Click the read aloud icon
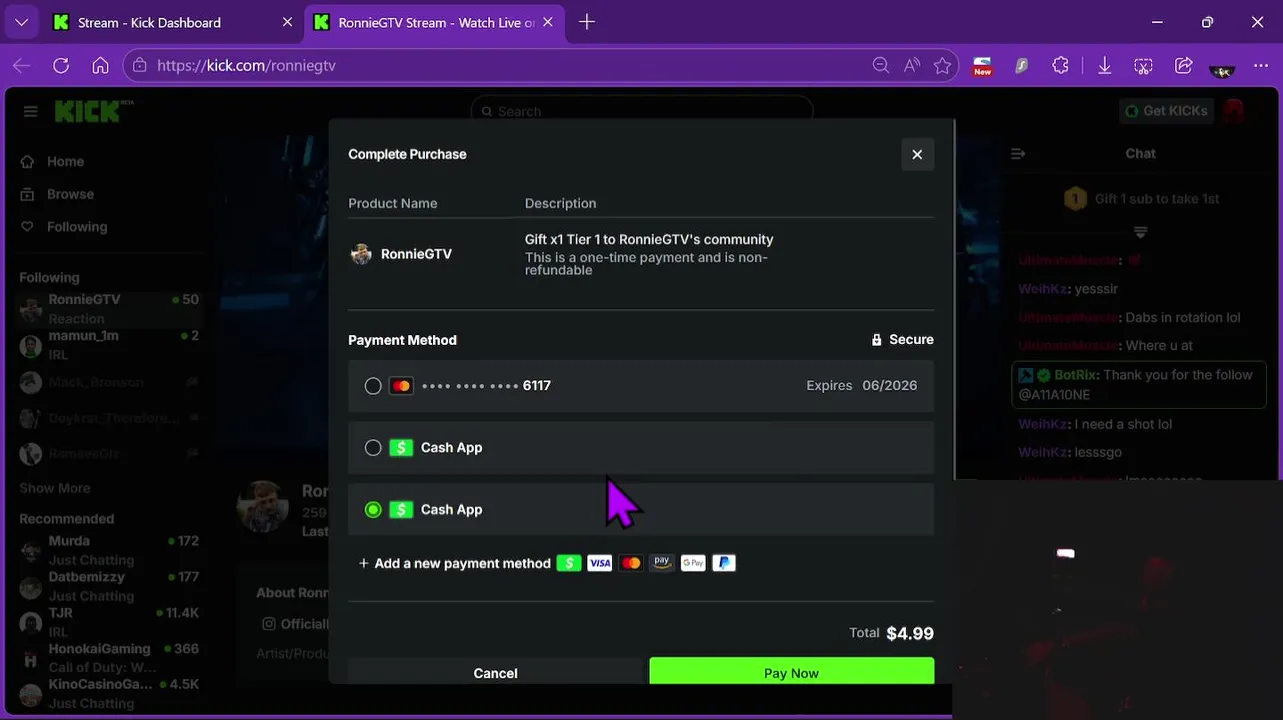1283x720 pixels. (x=911, y=65)
